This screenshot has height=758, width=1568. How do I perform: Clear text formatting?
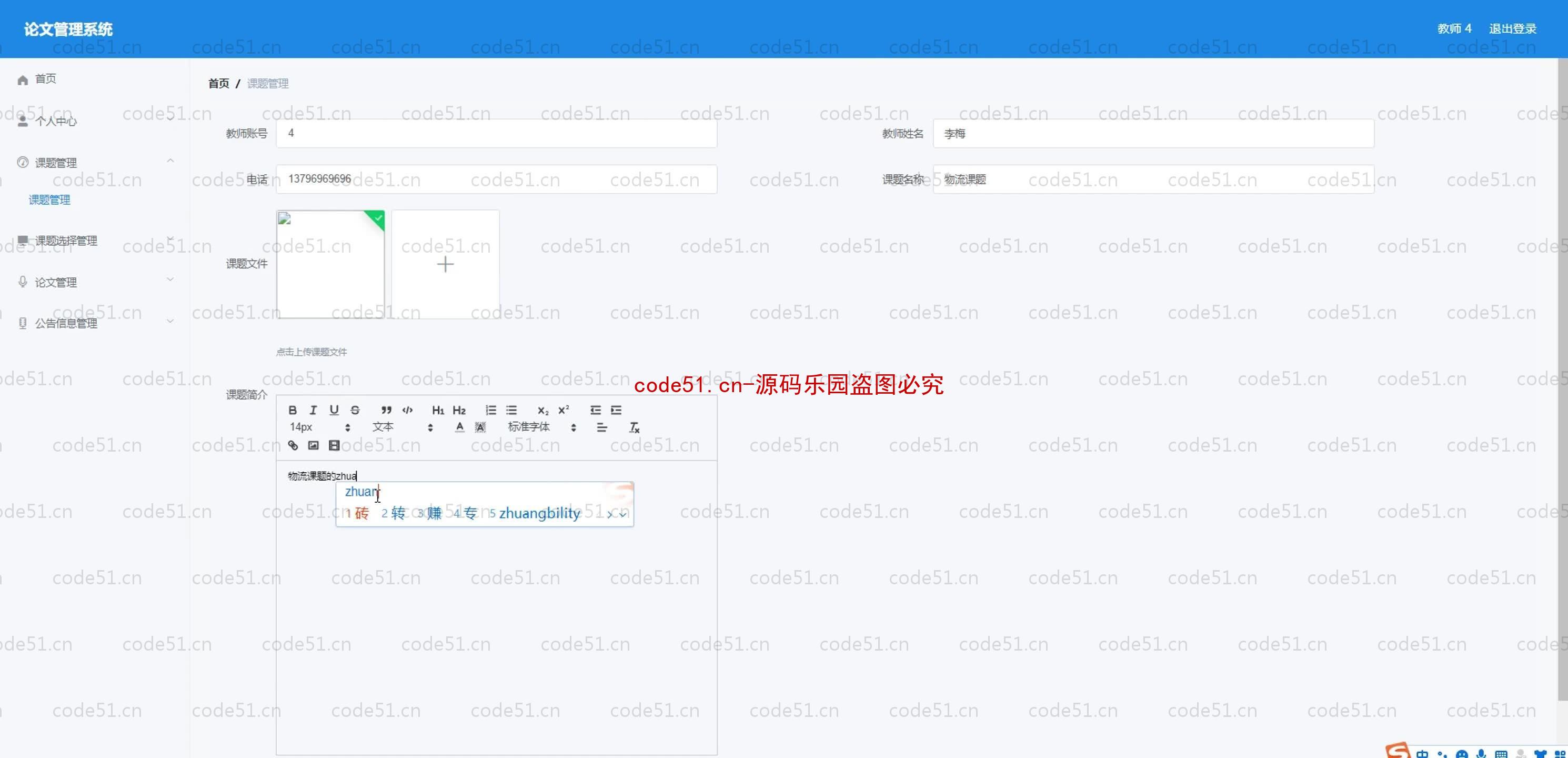pyautogui.click(x=634, y=427)
